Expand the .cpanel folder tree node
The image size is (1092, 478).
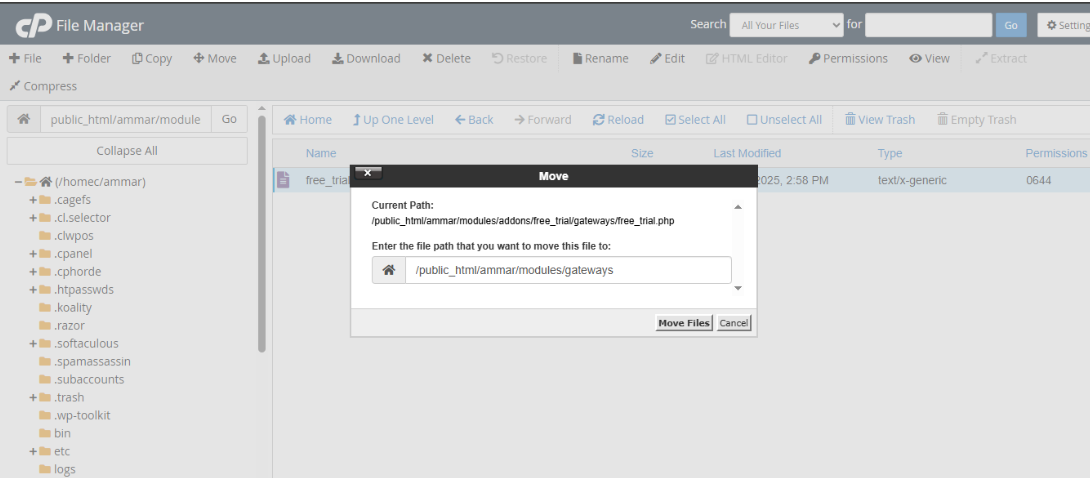tap(33, 254)
